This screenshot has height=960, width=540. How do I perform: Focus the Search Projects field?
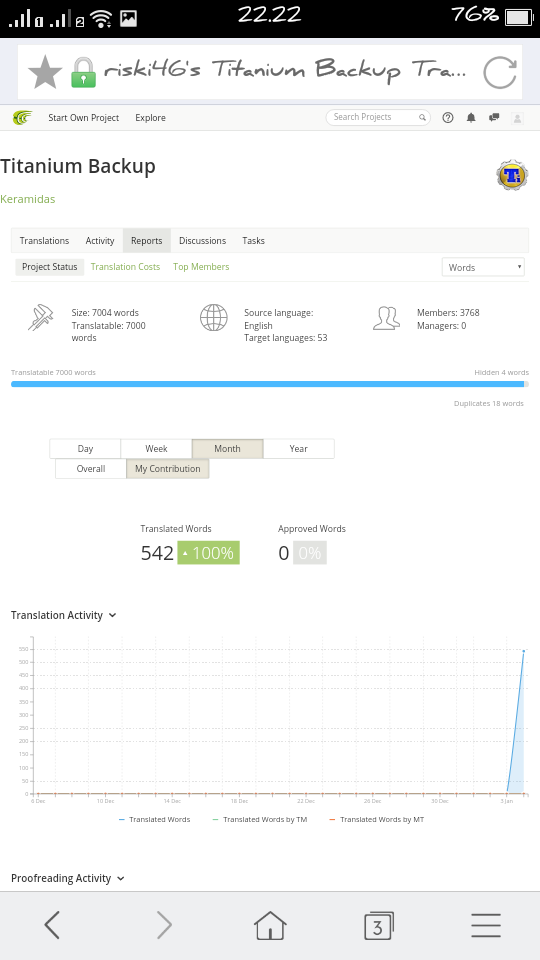378,118
